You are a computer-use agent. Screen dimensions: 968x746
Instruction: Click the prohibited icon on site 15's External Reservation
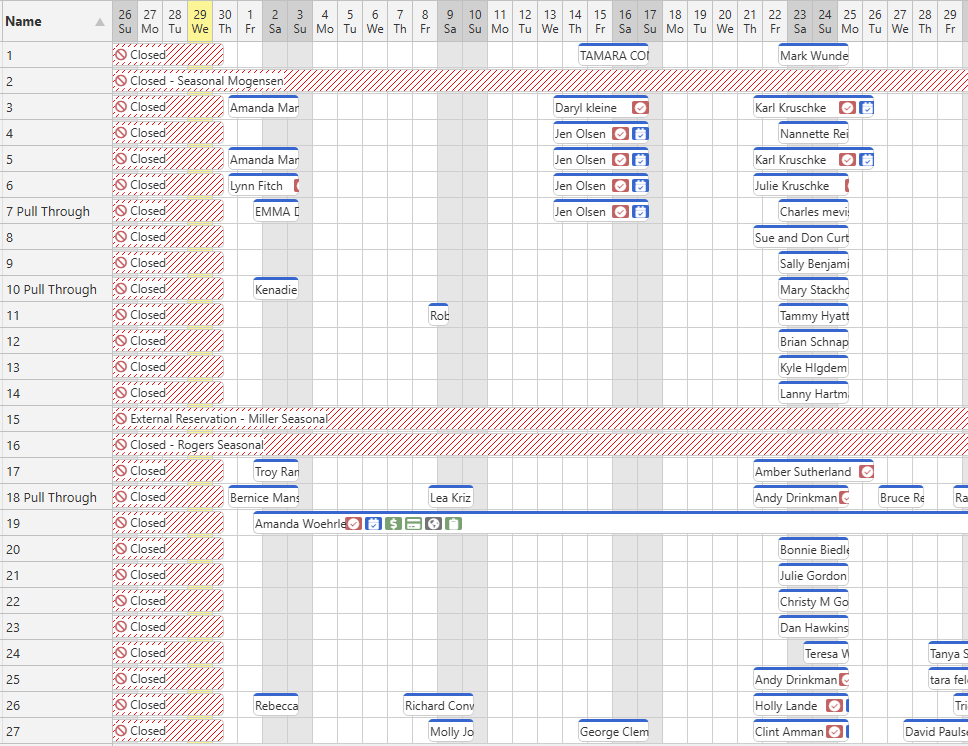point(121,419)
